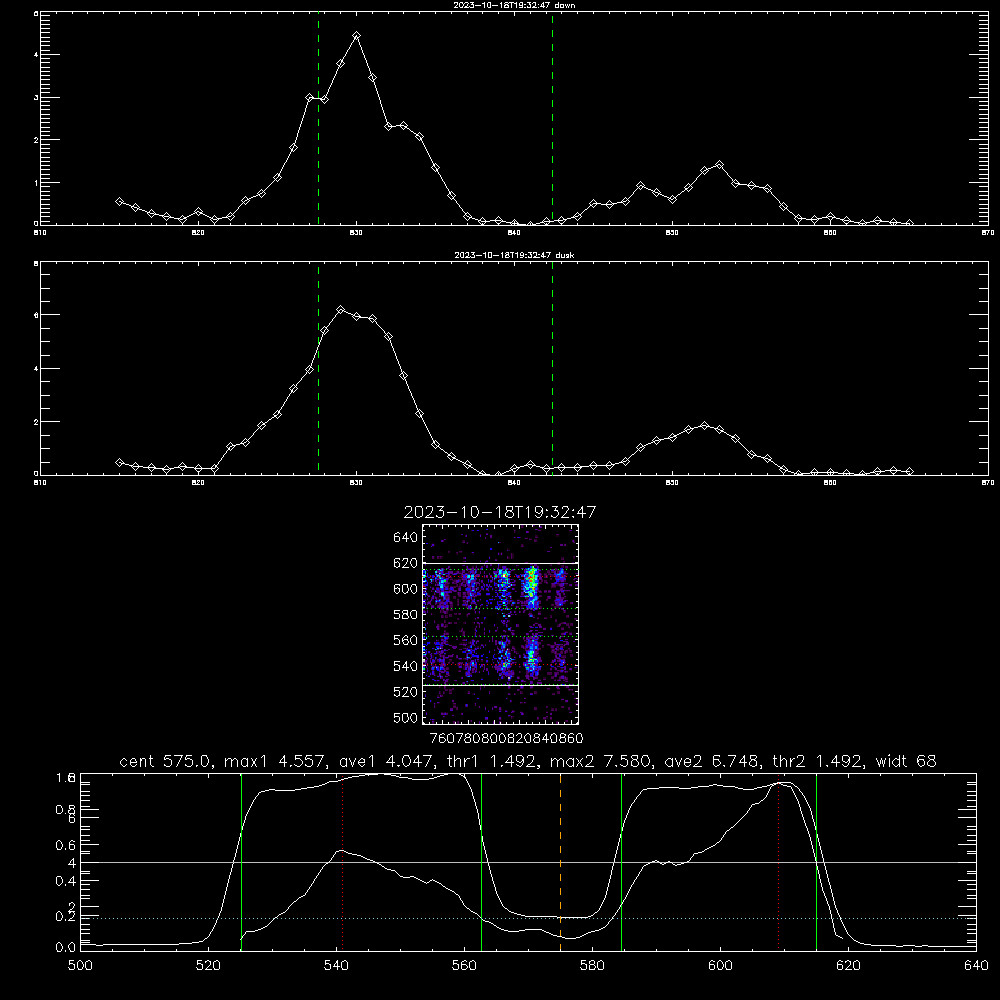Click the secondary peak marker of the dusk curve
The width and height of the screenshot is (1000, 1000).
click(704, 425)
